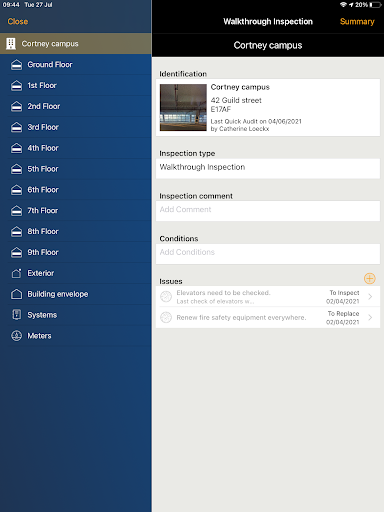Tap the Building envelope icon
This screenshot has height=512, width=384.
pyautogui.click(x=16, y=294)
